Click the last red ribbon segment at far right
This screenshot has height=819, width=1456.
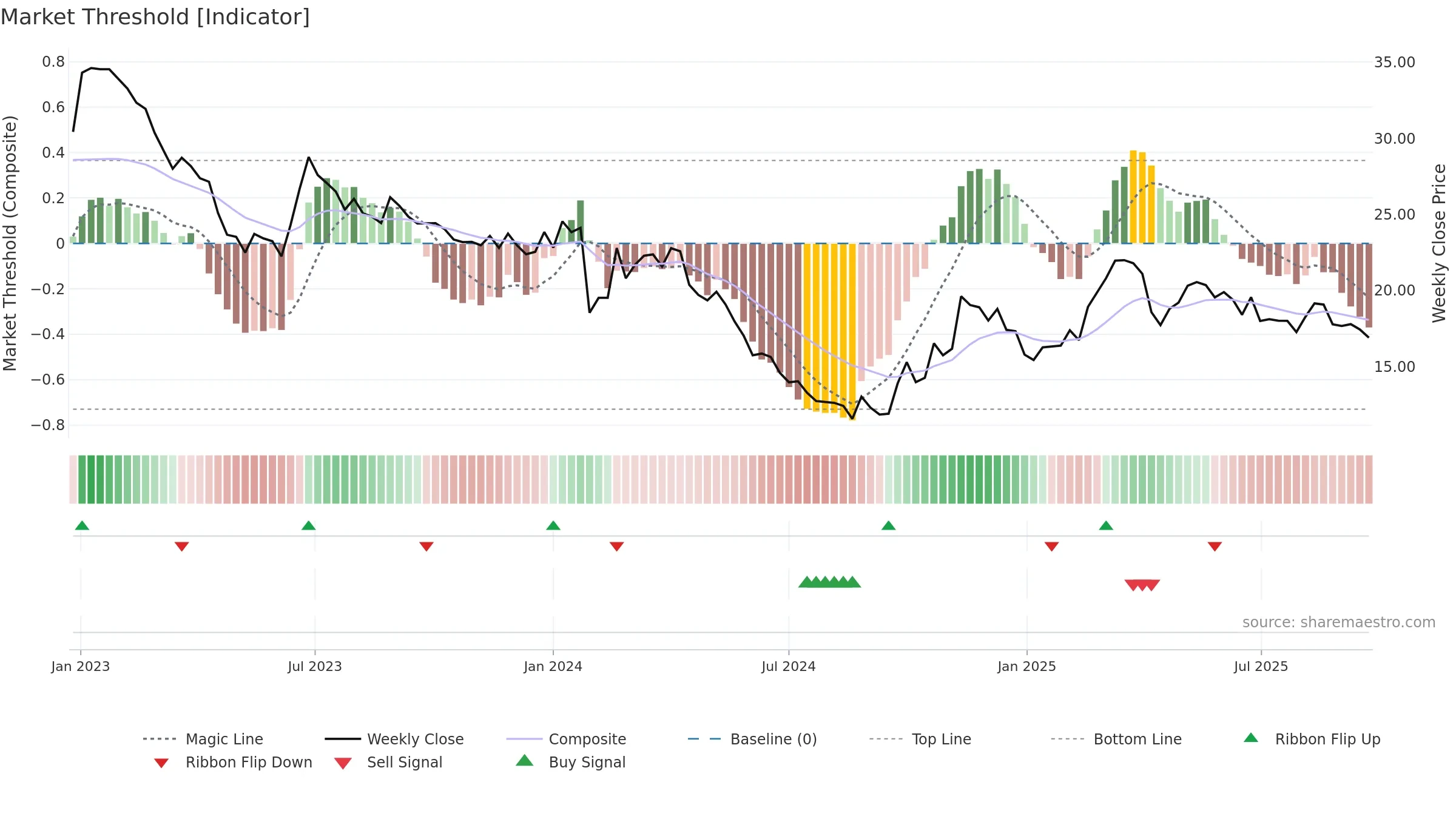(1369, 479)
